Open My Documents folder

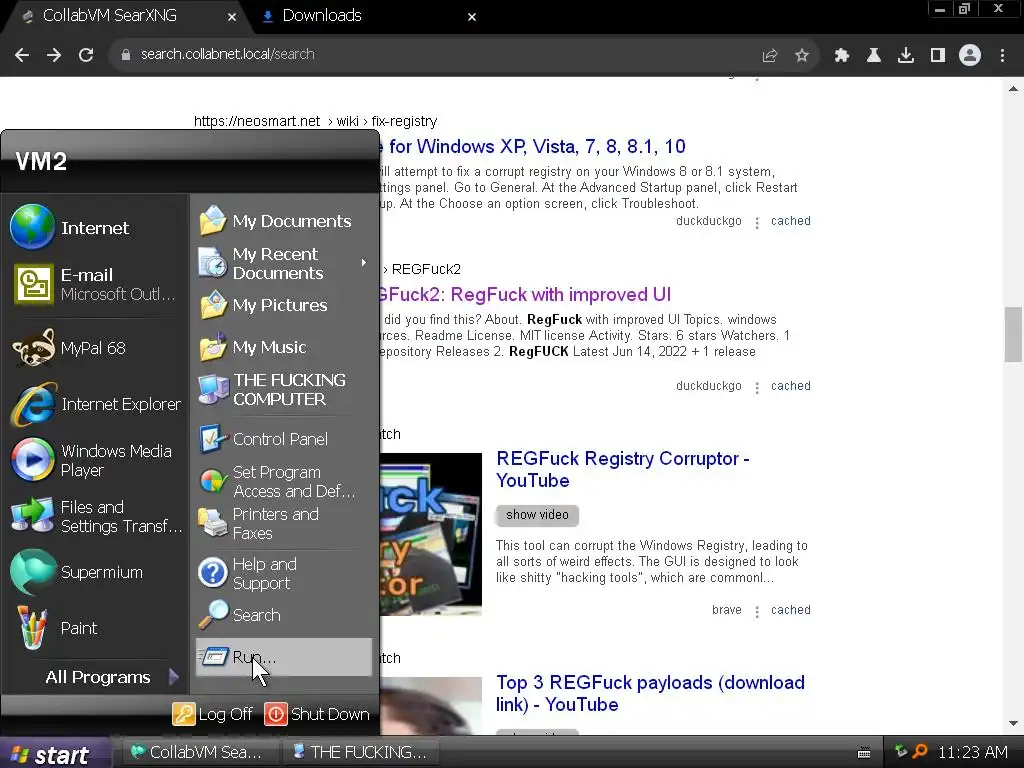283,221
